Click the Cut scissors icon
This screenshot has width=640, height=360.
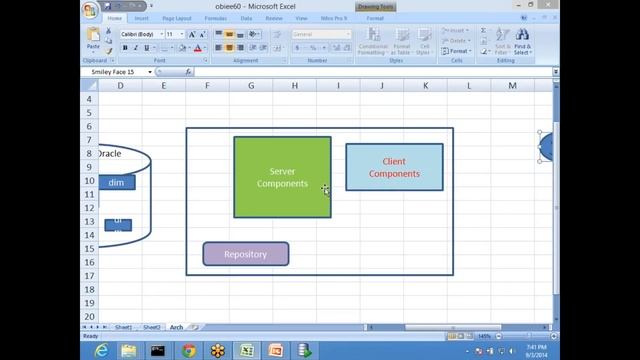[109, 31]
